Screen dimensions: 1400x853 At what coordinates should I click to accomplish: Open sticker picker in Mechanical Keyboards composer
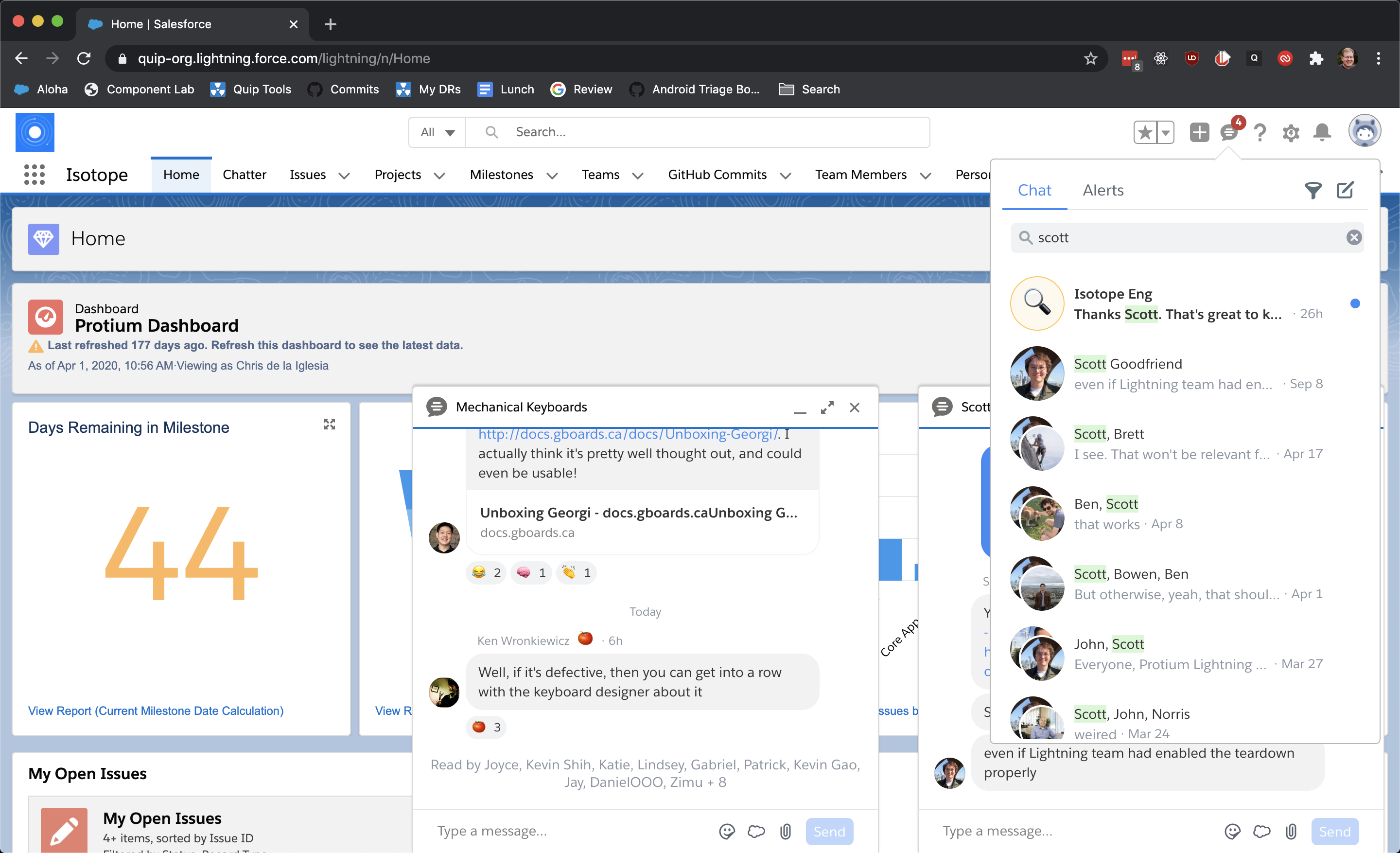pos(756,832)
